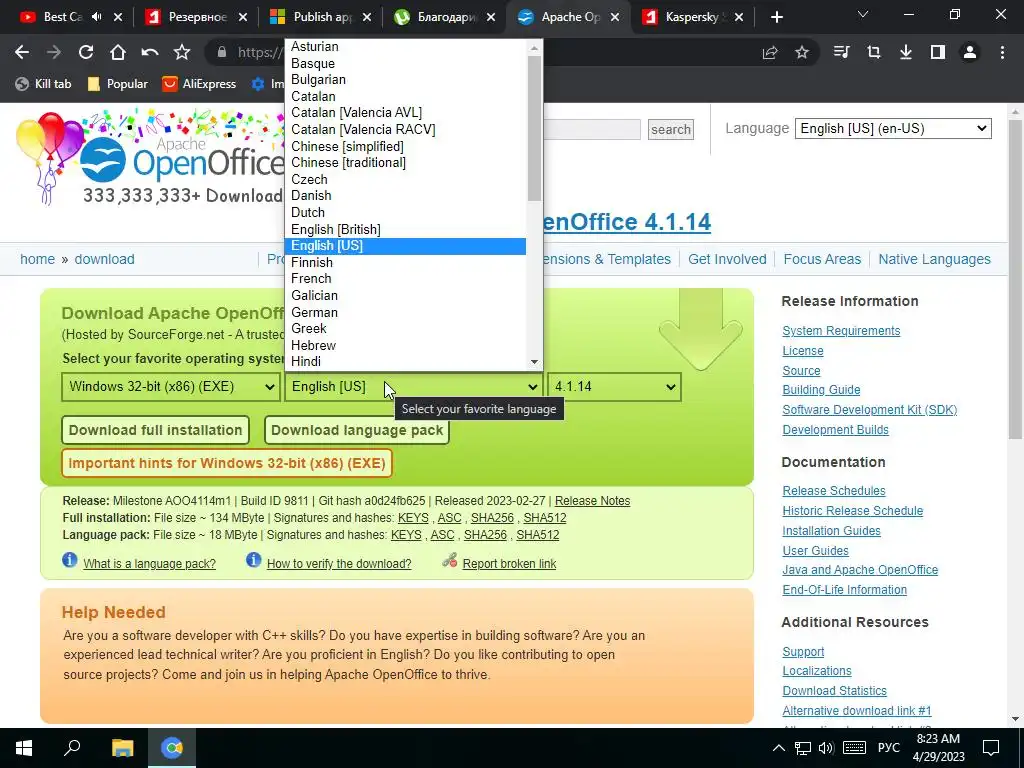Click the info icon next to What is a language pack
Screen dimensions: 1024x768
point(69,560)
